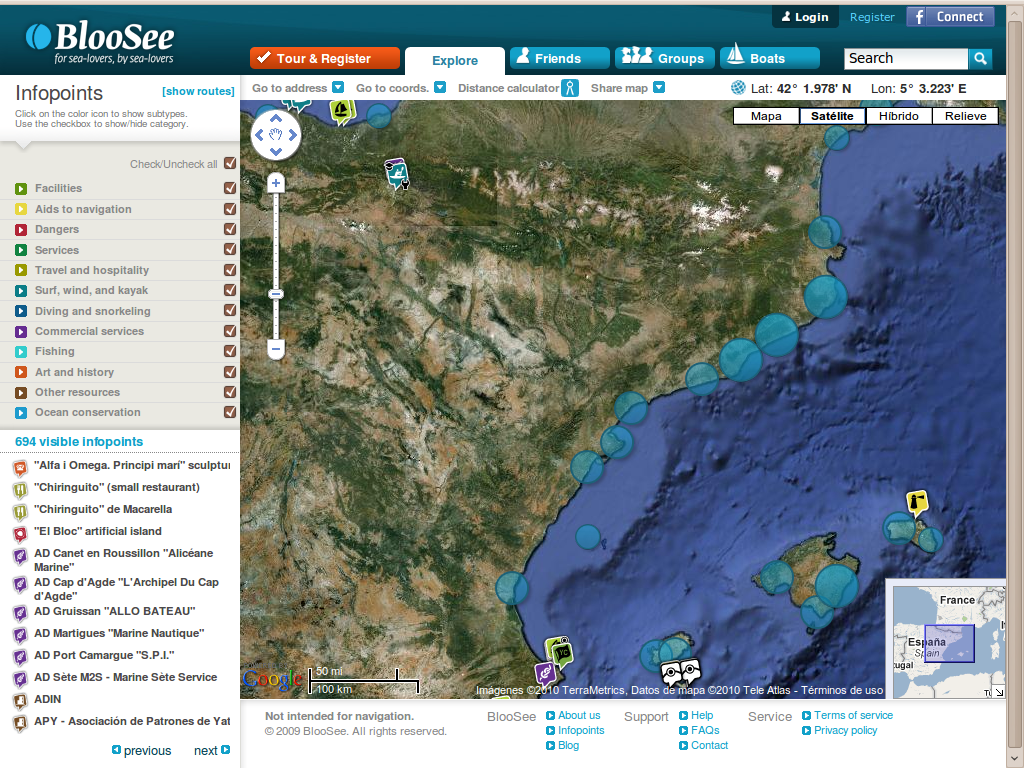This screenshot has height=768, width=1024.
Task: Click the map zoom slider handle
Action: point(276,294)
